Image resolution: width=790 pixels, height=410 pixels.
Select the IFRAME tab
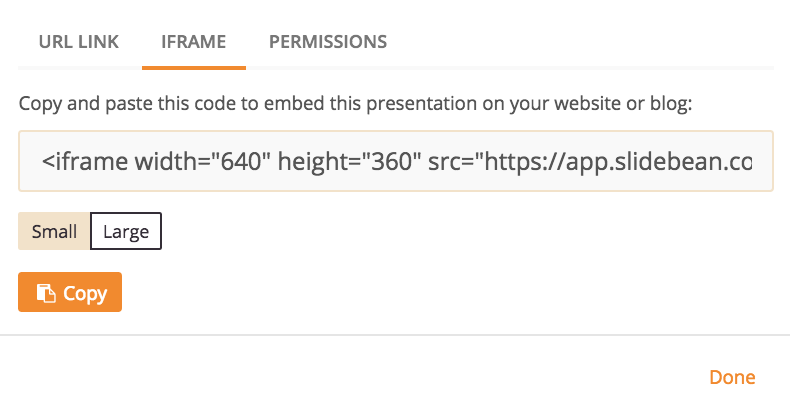193,42
